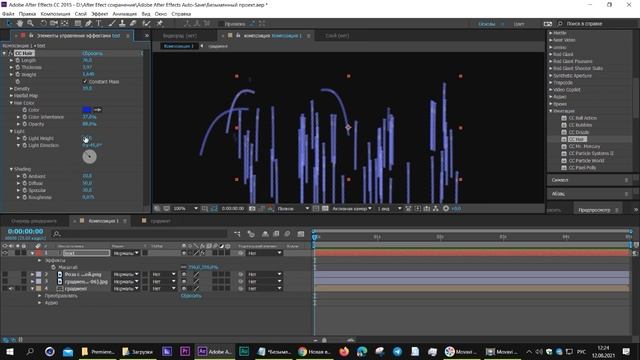Click Сбросить link under layer 4 transform
The image size is (640, 360).
tap(191, 296)
